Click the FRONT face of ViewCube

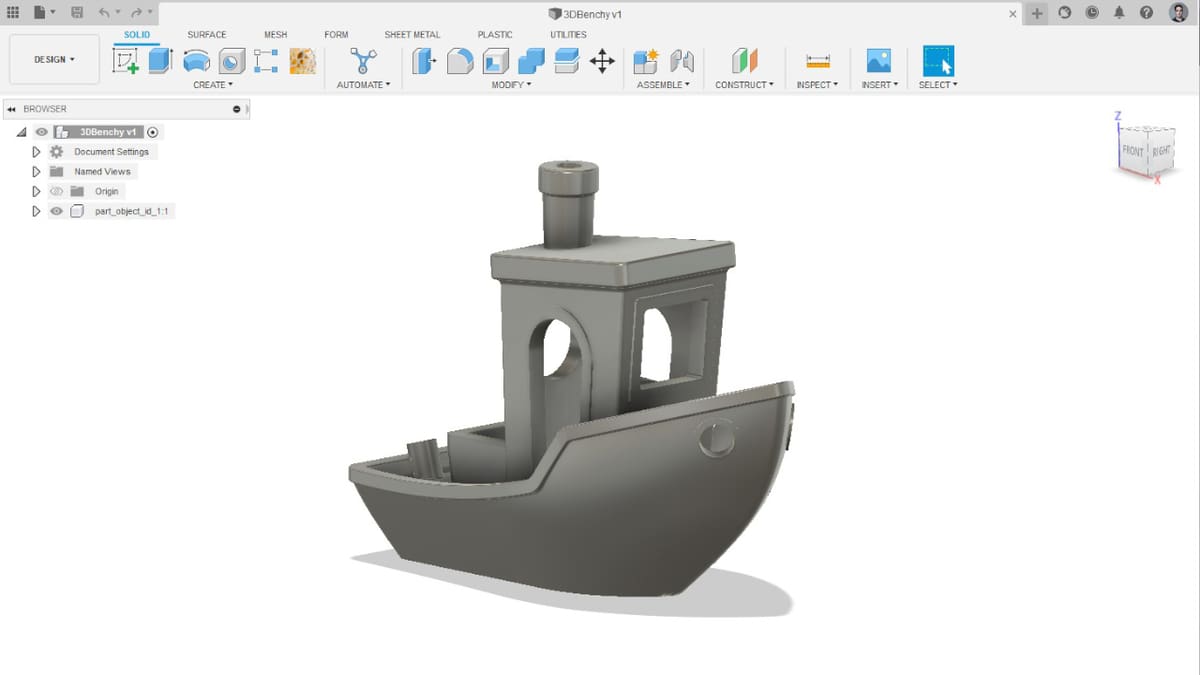(x=1133, y=151)
